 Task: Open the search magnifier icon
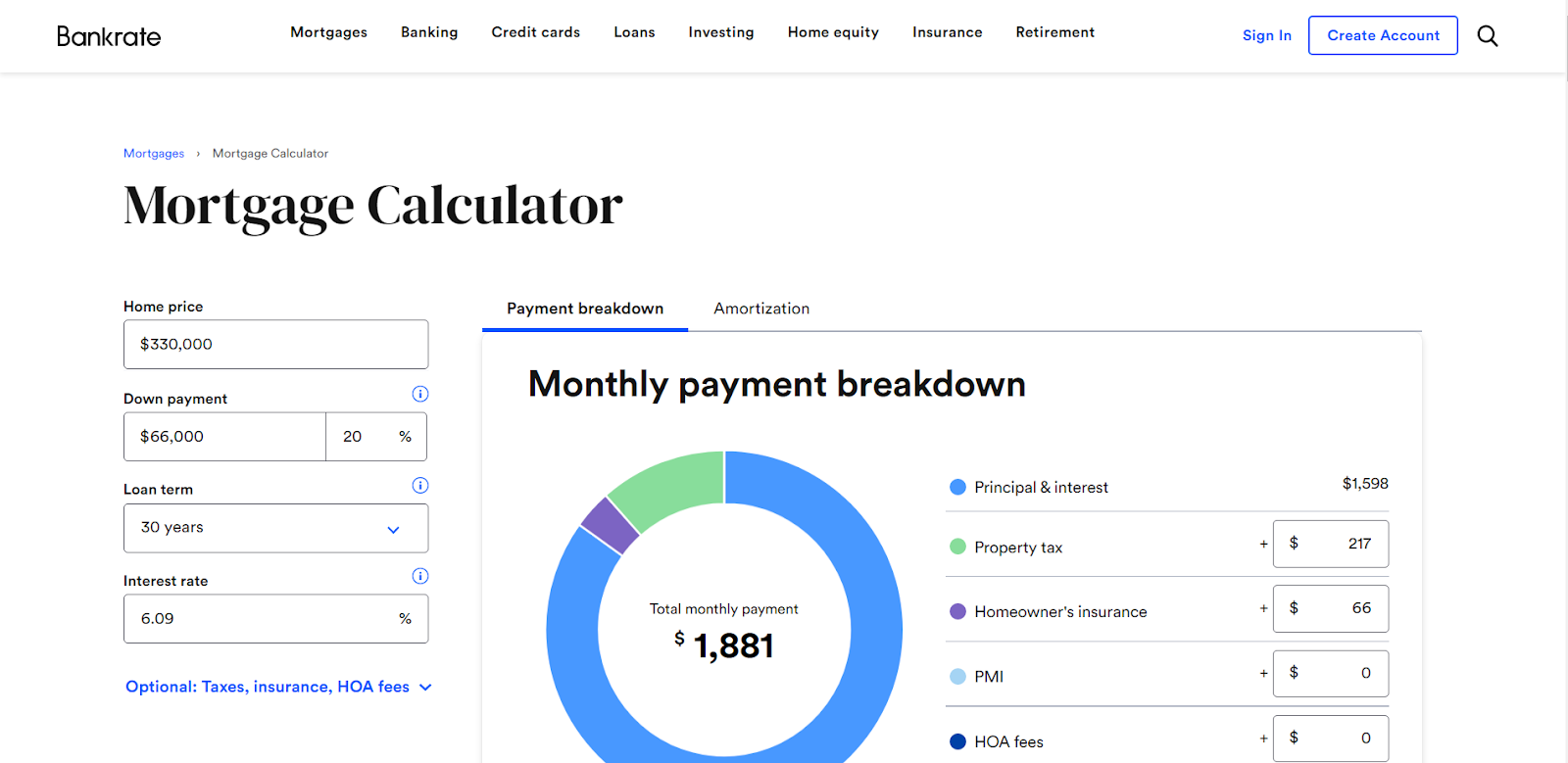[1488, 36]
